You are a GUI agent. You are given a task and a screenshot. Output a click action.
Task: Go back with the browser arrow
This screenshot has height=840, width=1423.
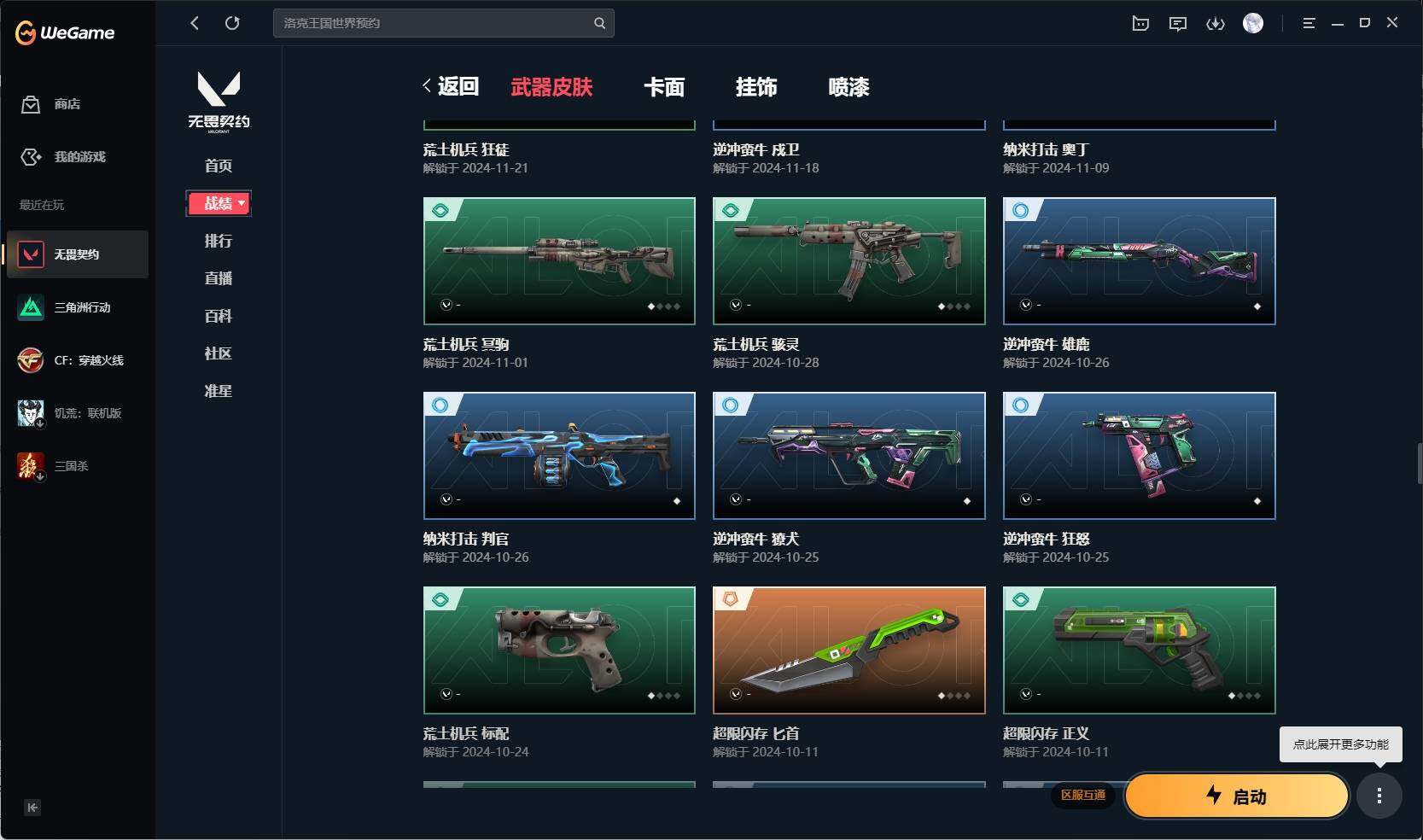click(195, 23)
